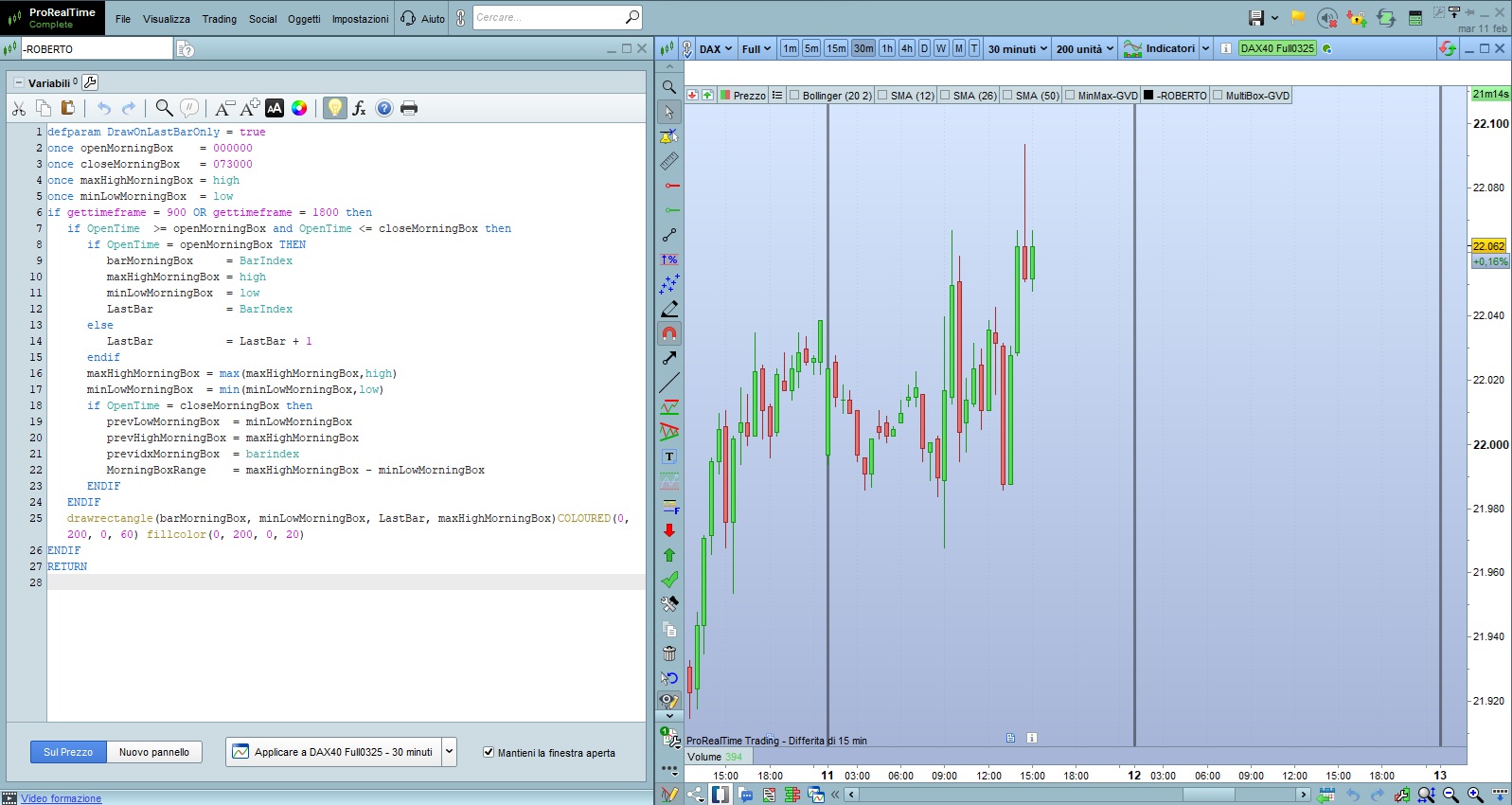Increase the editor font size
The image size is (1512, 805).
pyautogui.click(x=250, y=108)
